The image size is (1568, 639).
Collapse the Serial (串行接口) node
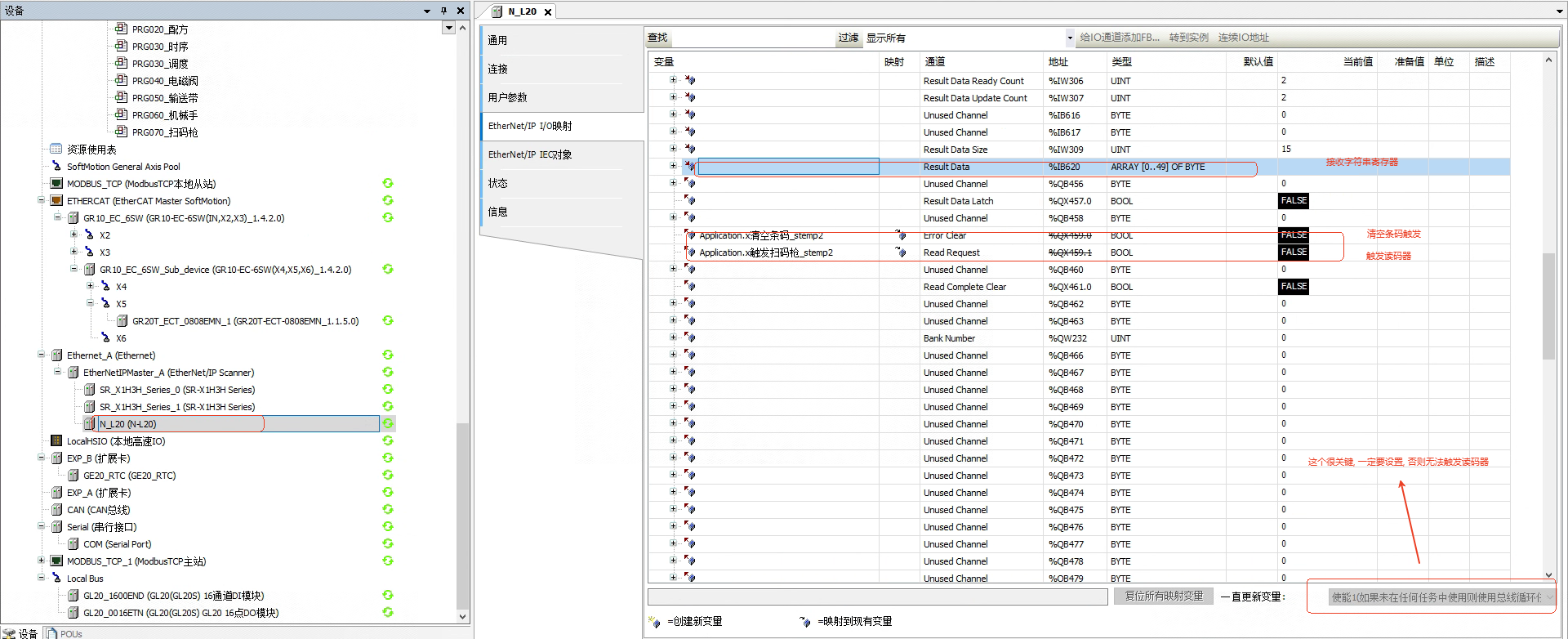click(x=41, y=525)
